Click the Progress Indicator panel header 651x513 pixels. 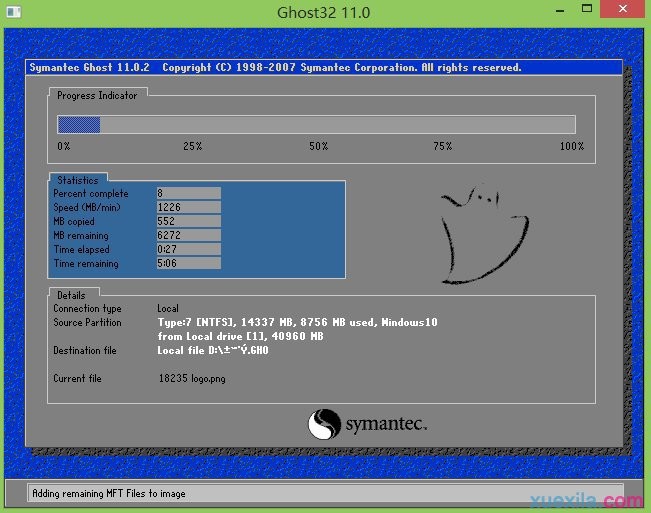(97, 95)
